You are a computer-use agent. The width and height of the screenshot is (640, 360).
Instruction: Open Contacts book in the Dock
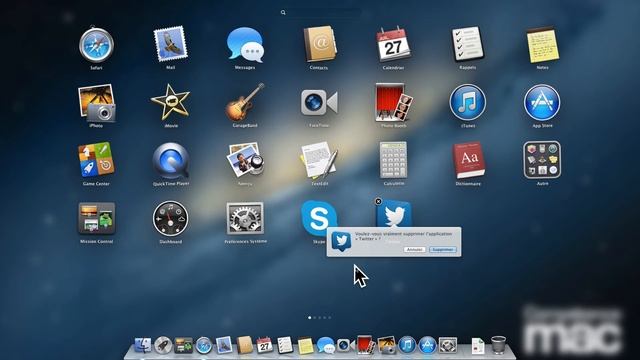[x=244, y=345]
